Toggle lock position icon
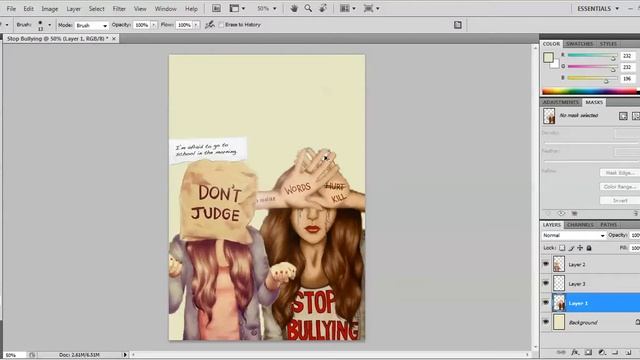This screenshot has height=360, width=640. [580, 248]
